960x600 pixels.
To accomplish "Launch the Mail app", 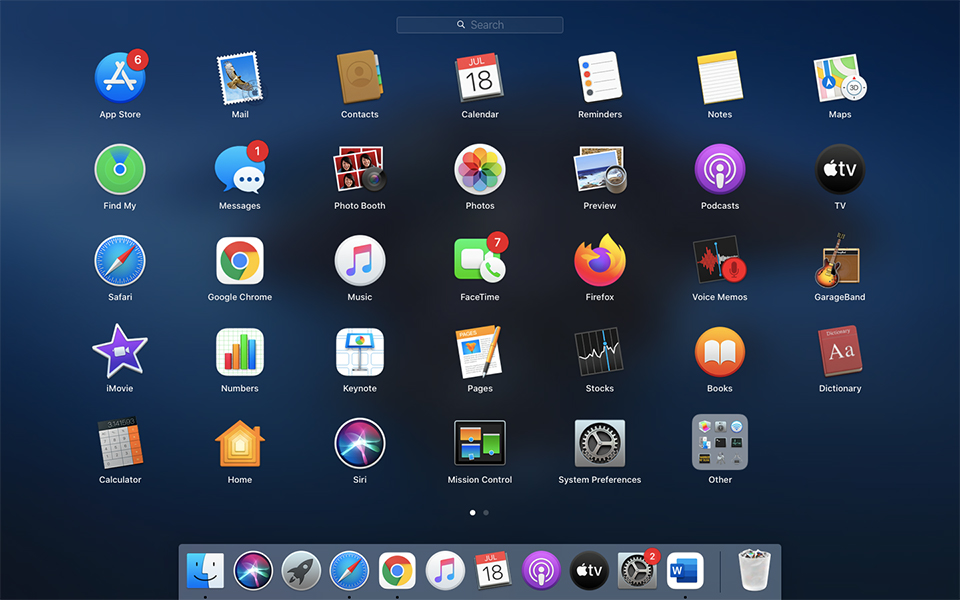I will point(240,78).
